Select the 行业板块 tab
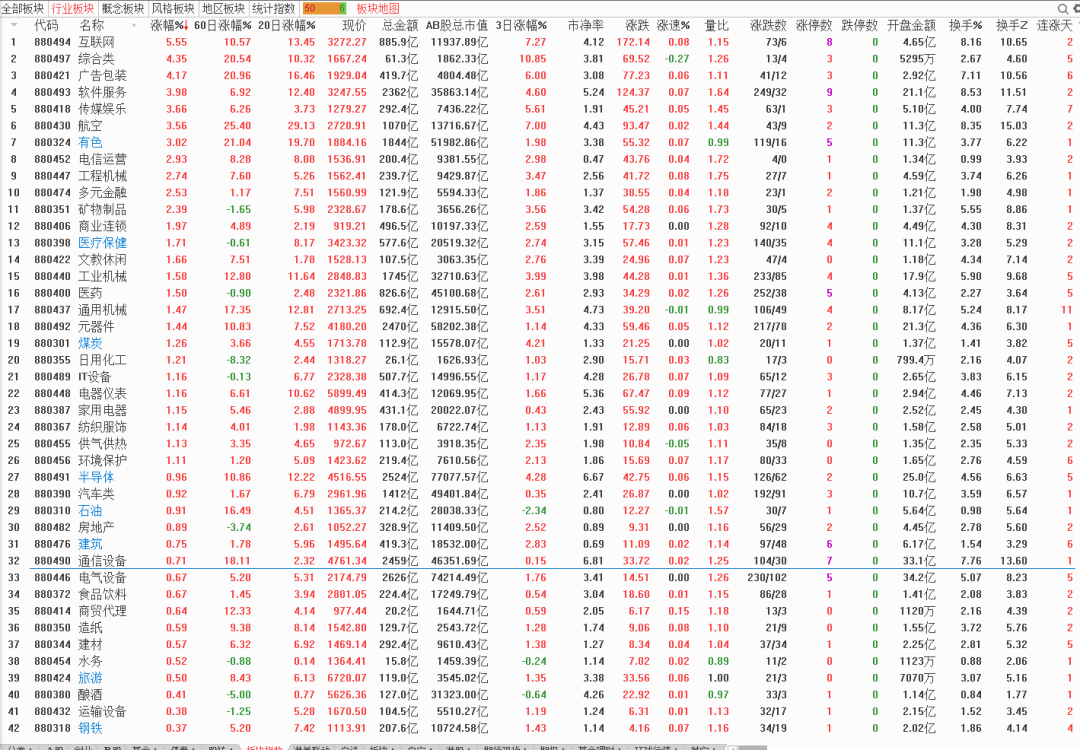 click(72, 8)
